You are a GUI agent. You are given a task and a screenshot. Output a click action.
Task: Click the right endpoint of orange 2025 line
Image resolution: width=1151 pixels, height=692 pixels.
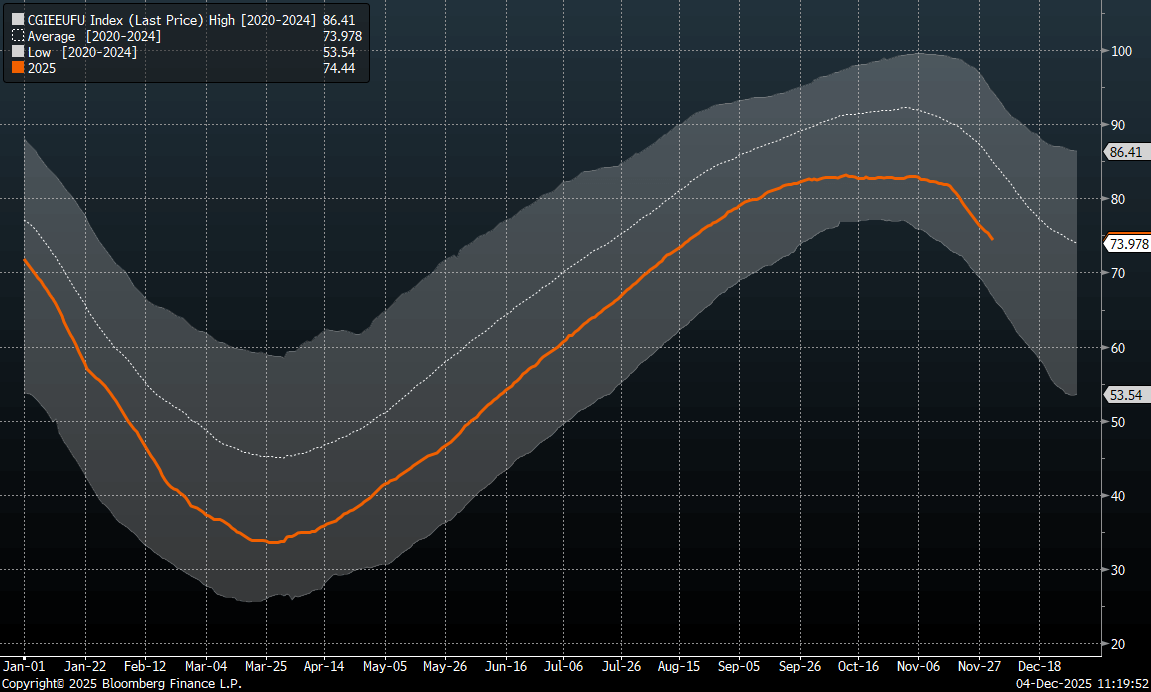pyautogui.click(x=991, y=238)
